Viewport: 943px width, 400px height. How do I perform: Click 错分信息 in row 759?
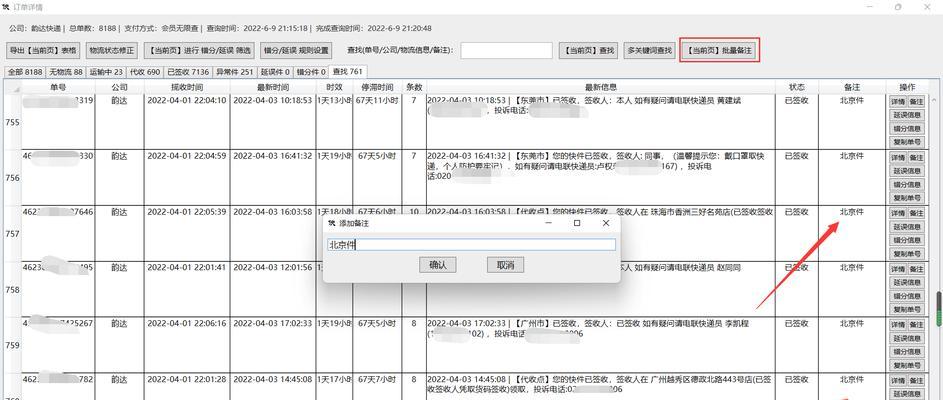click(x=907, y=351)
